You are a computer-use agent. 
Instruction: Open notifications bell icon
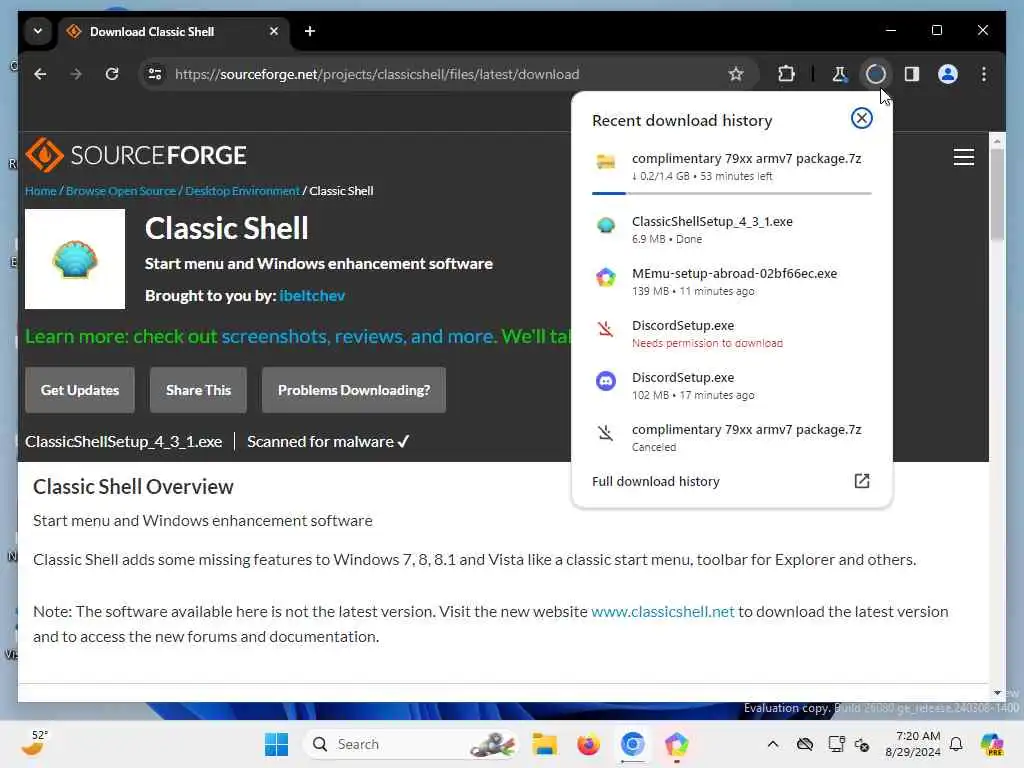click(x=956, y=744)
